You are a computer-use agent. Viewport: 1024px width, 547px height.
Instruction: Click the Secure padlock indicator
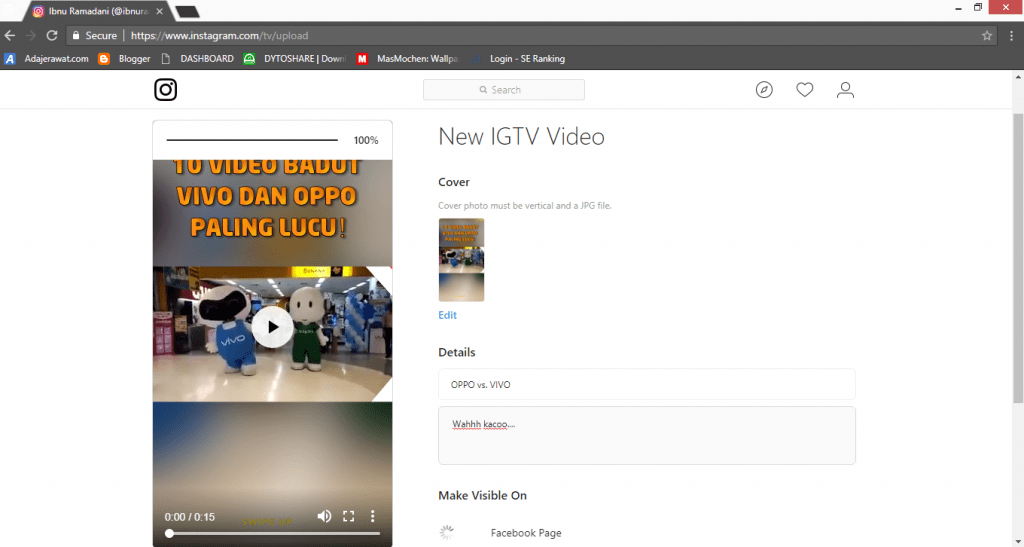(x=95, y=35)
